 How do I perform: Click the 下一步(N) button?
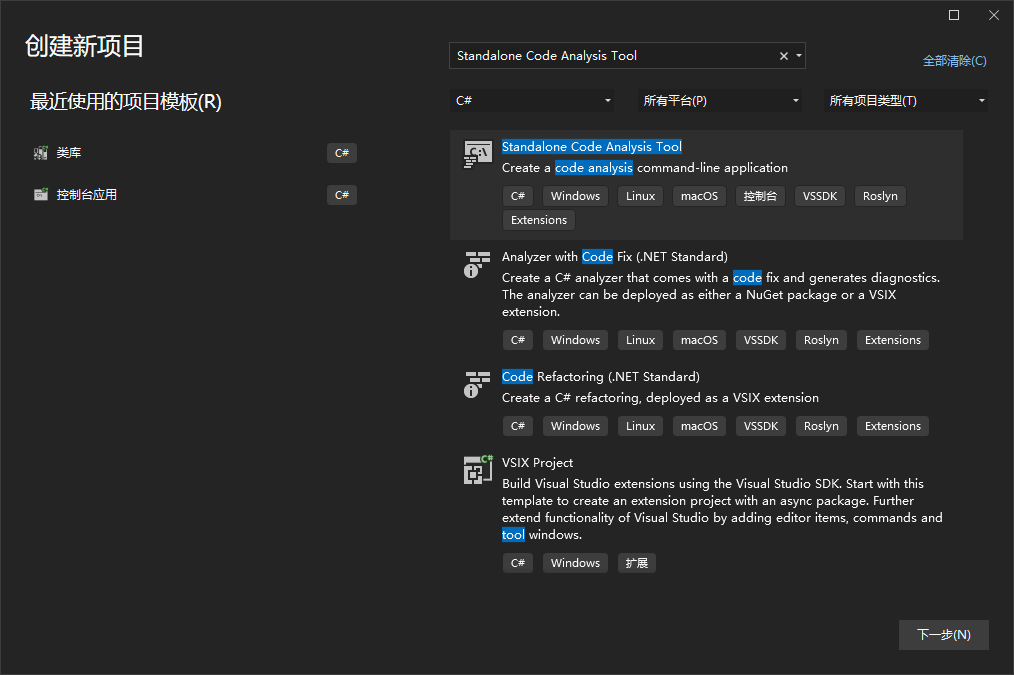(x=943, y=635)
